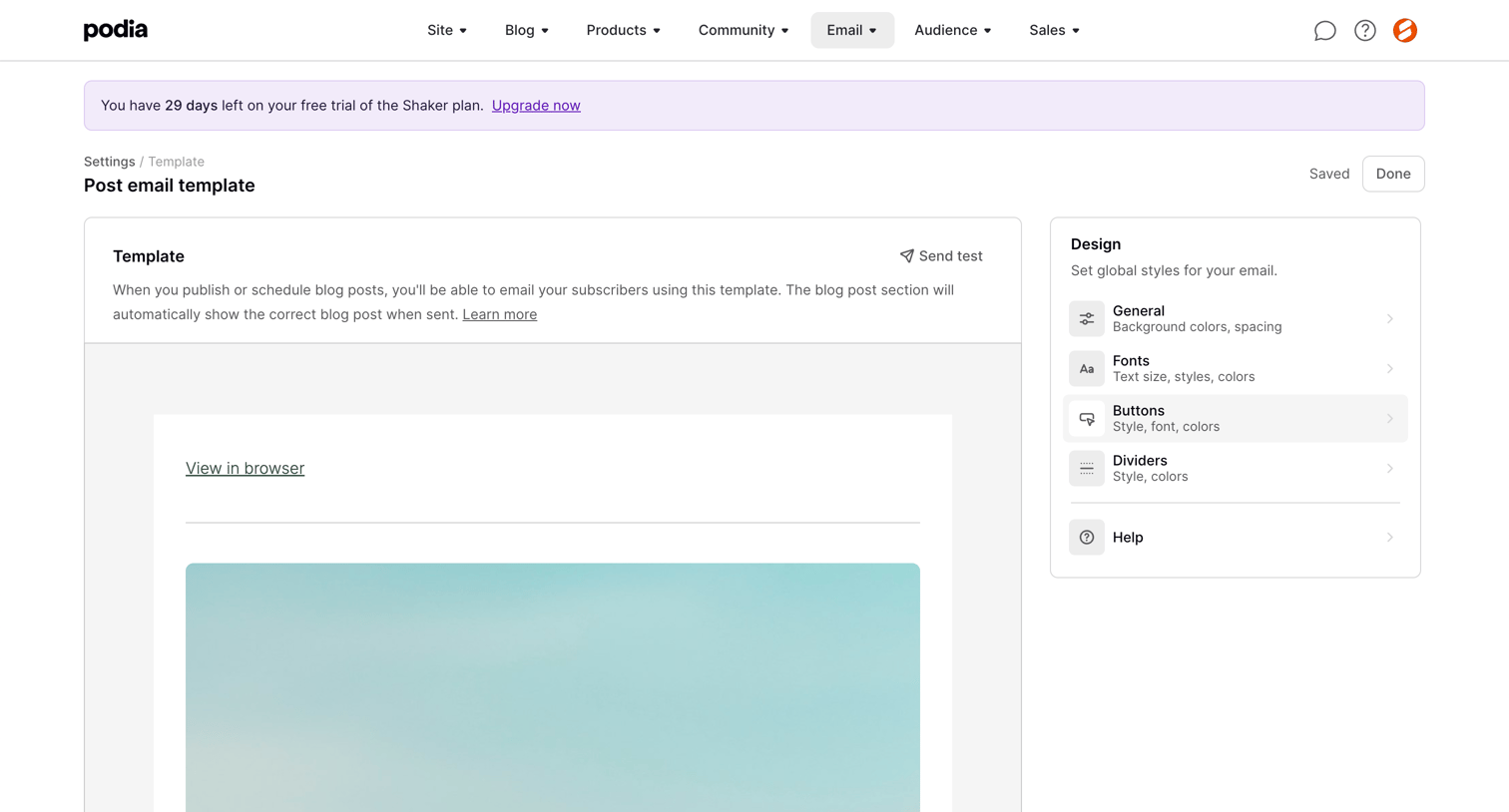
Task: Expand the Audience dropdown menu
Action: (x=953, y=31)
